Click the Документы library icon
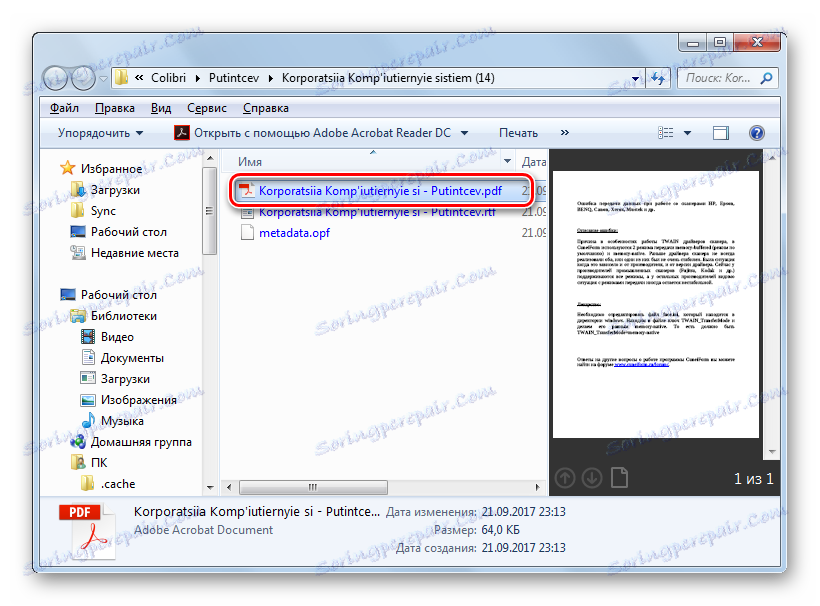This screenshot has height=606, width=820. pos(88,358)
